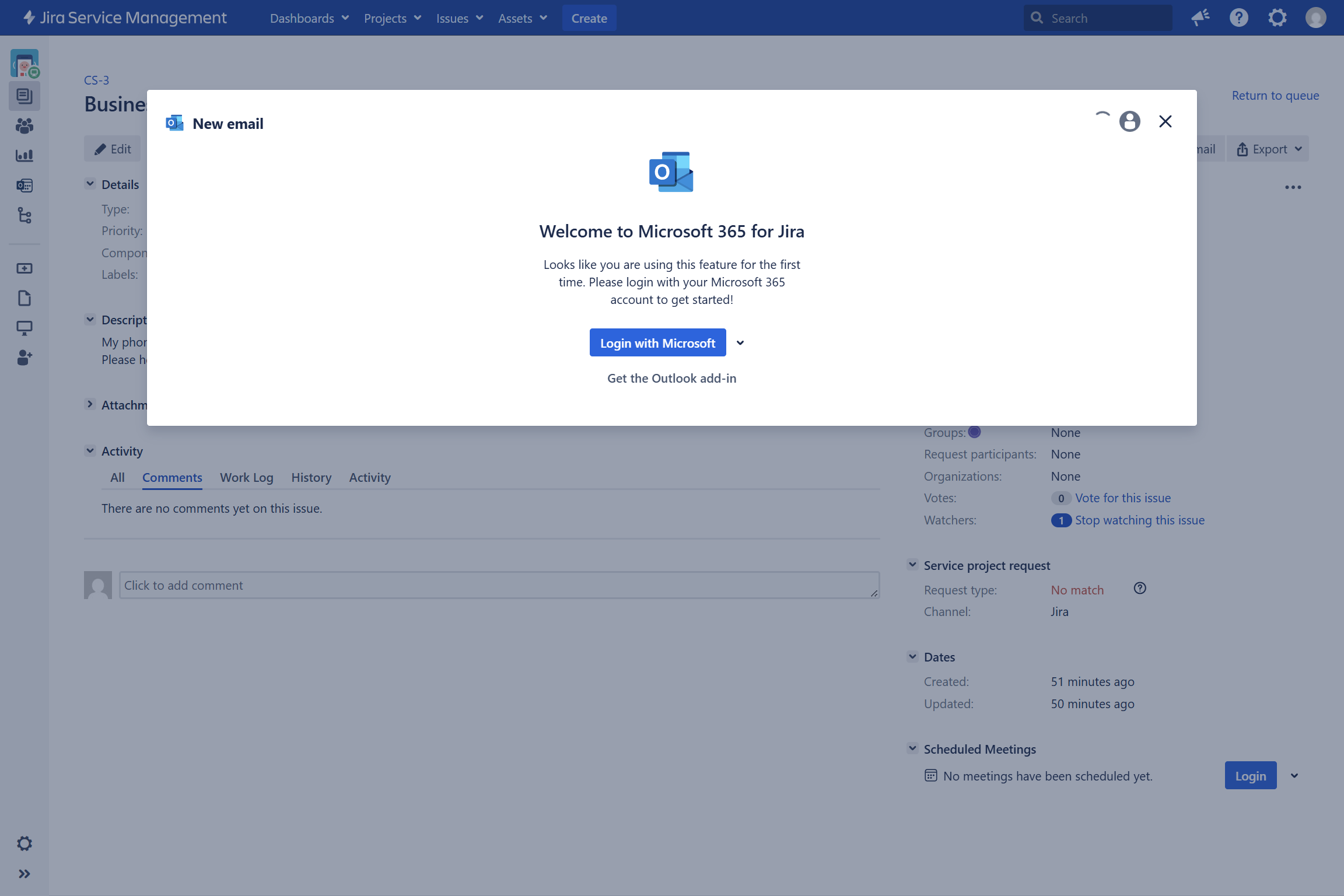This screenshot has height=896, width=1344.
Task: Switch to the Work Log tab
Action: coord(246,477)
